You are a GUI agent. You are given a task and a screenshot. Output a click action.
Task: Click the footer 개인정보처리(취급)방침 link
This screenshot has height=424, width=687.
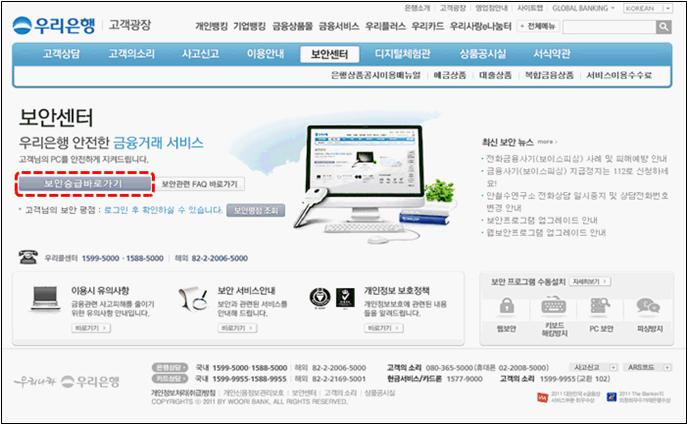183,393
